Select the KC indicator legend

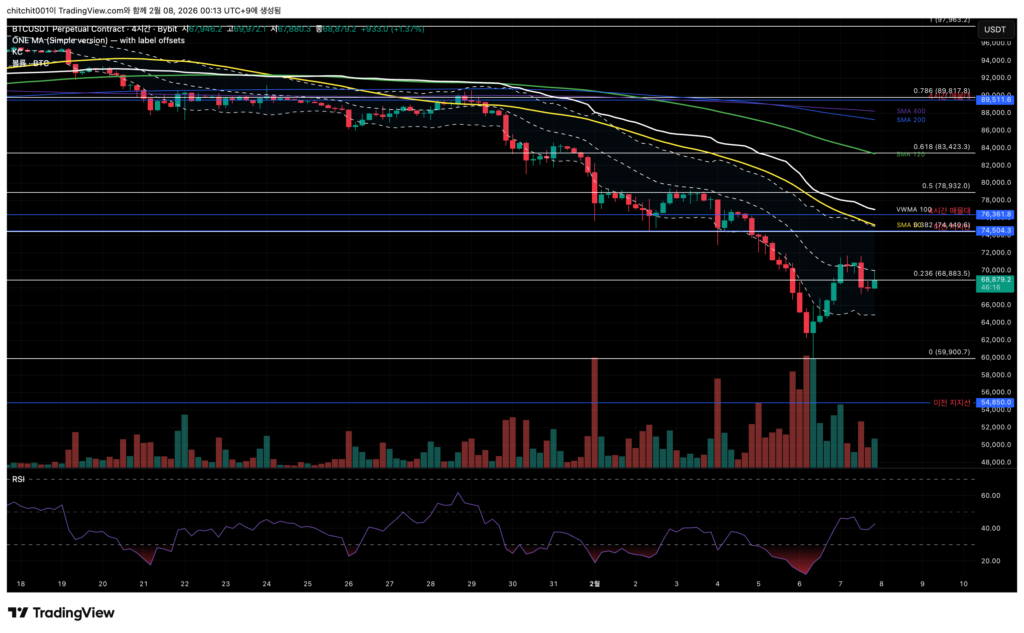pos(17,51)
